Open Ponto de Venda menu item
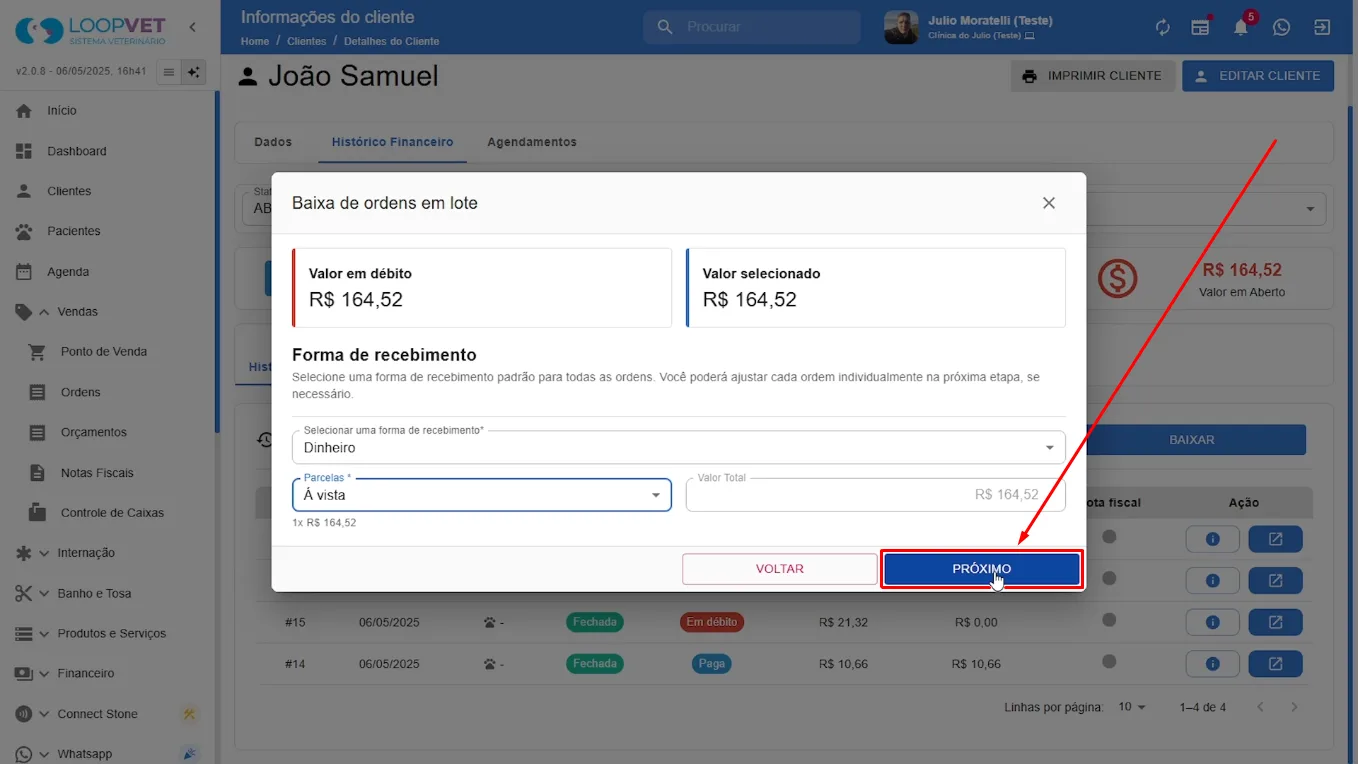Image resolution: width=1358 pixels, height=764 pixels. (104, 352)
